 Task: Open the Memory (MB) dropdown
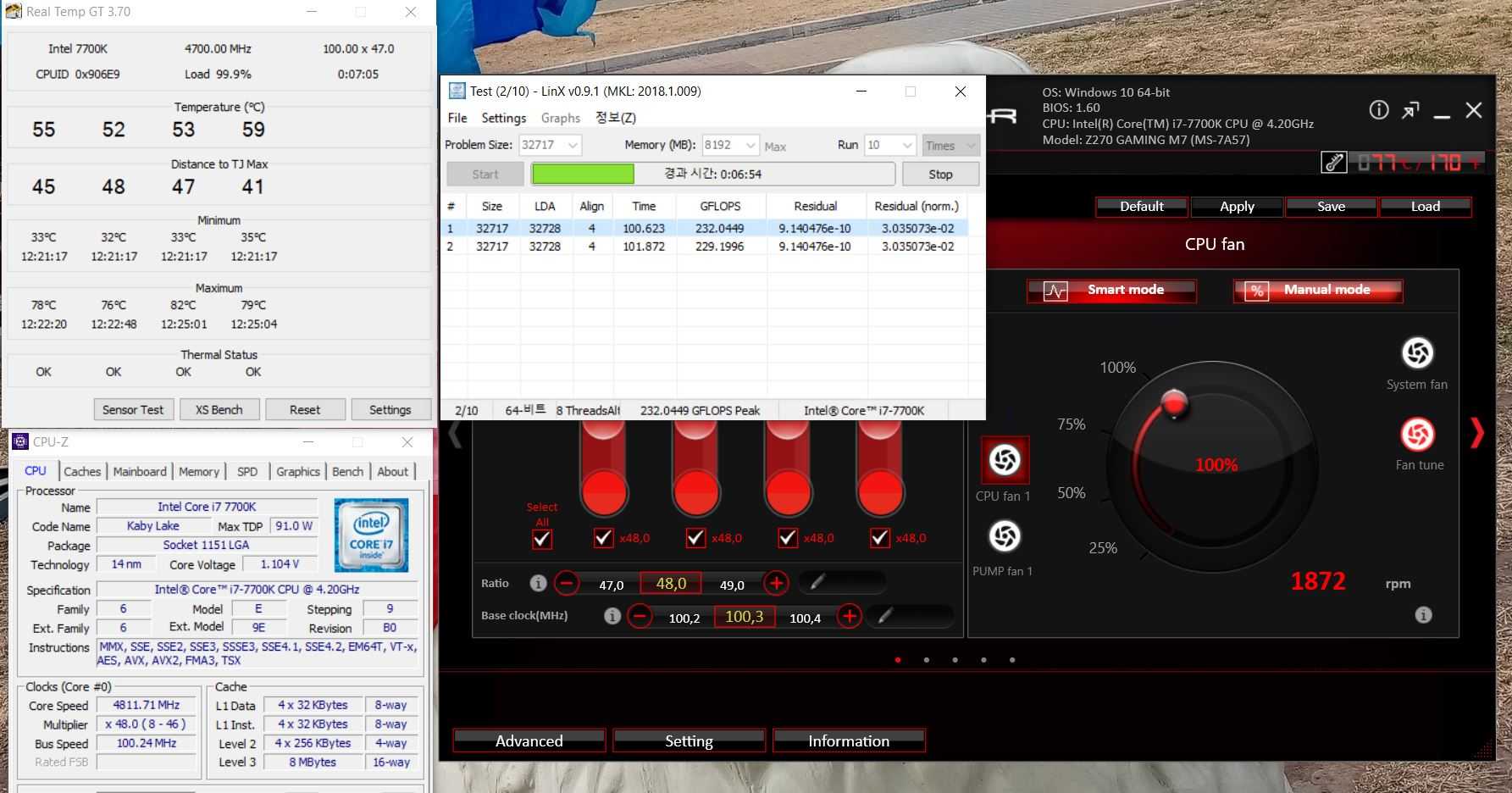click(750, 146)
